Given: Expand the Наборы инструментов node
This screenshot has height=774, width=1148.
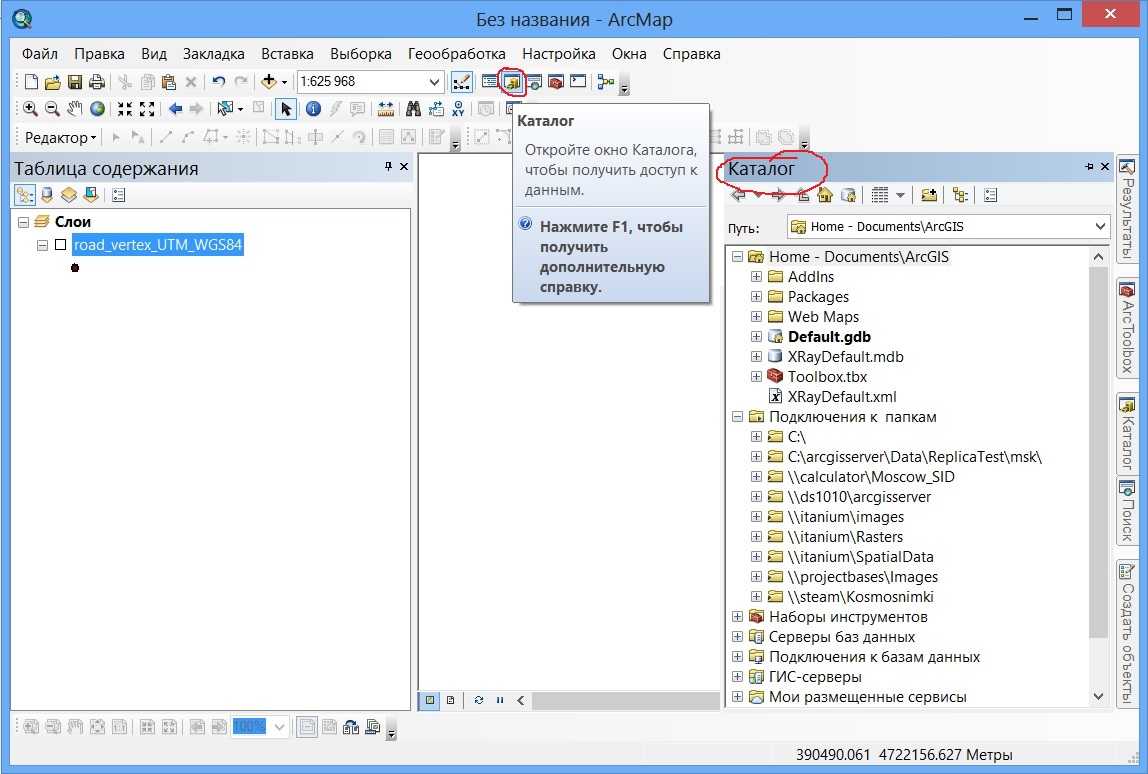Looking at the screenshot, I should (737, 617).
